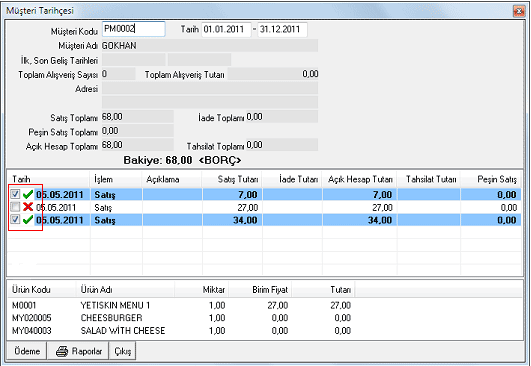This screenshot has width=531, height=366.
Task: Click the Satış Toplamı value field
Action: click(137, 117)
